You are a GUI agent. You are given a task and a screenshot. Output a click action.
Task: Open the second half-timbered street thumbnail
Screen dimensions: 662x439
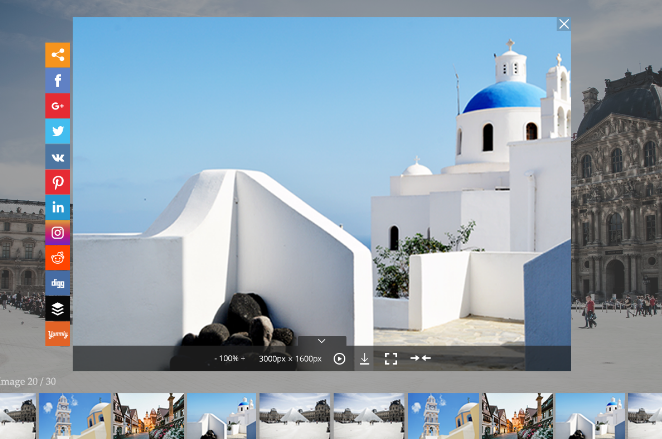click(x=517, y=416)
